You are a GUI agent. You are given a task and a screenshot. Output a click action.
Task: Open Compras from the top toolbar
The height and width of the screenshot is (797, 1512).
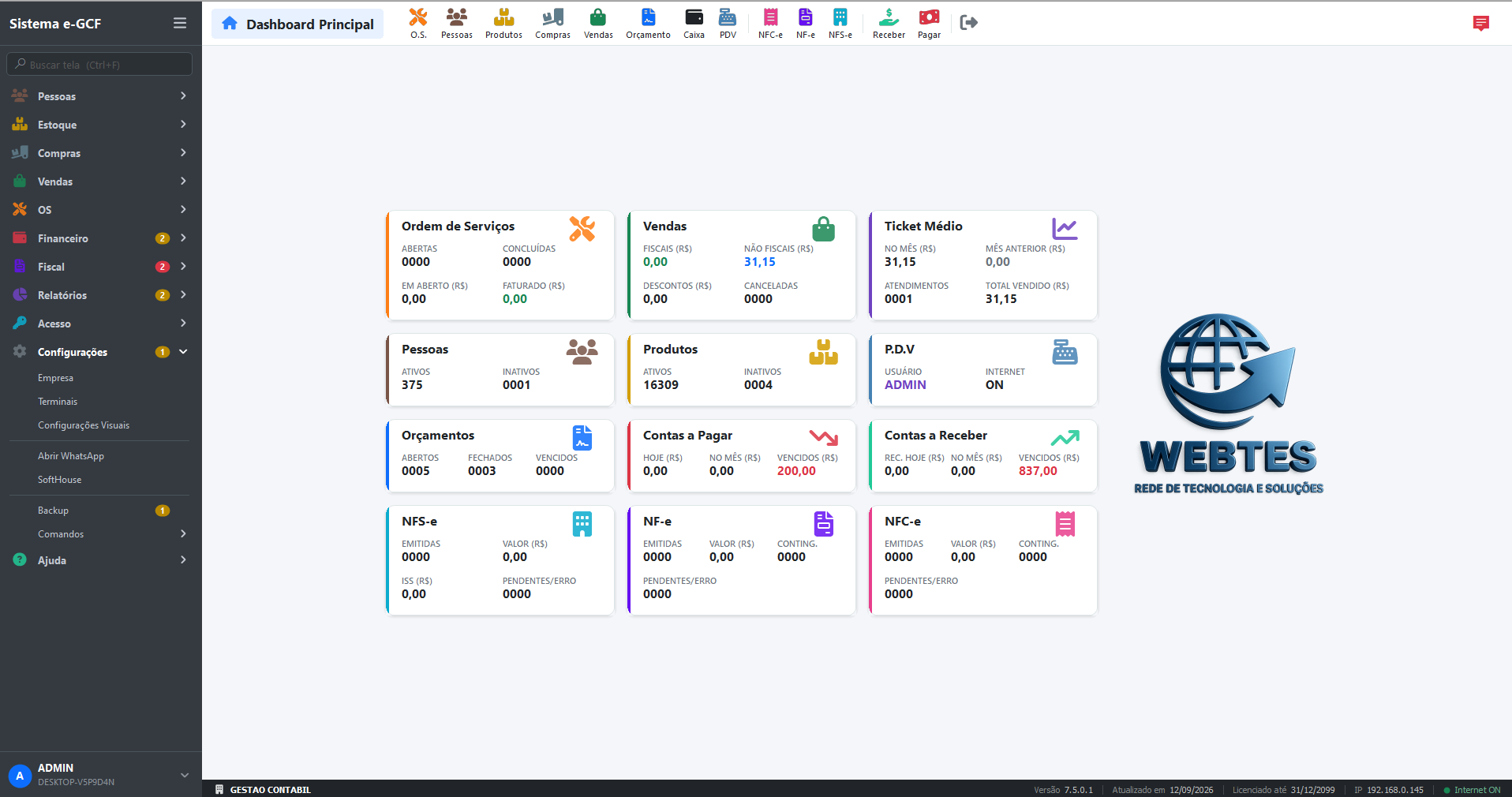point(552,23)
